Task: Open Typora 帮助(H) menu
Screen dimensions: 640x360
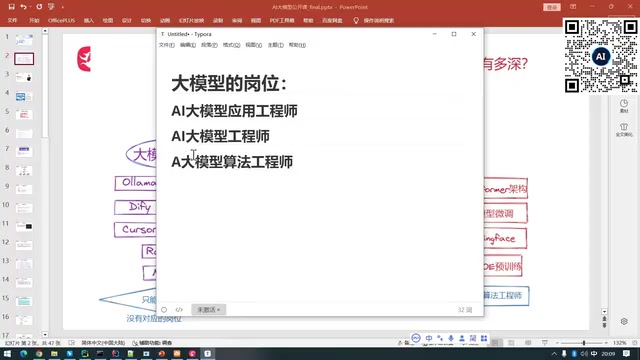Action: [x=297, y=45]
